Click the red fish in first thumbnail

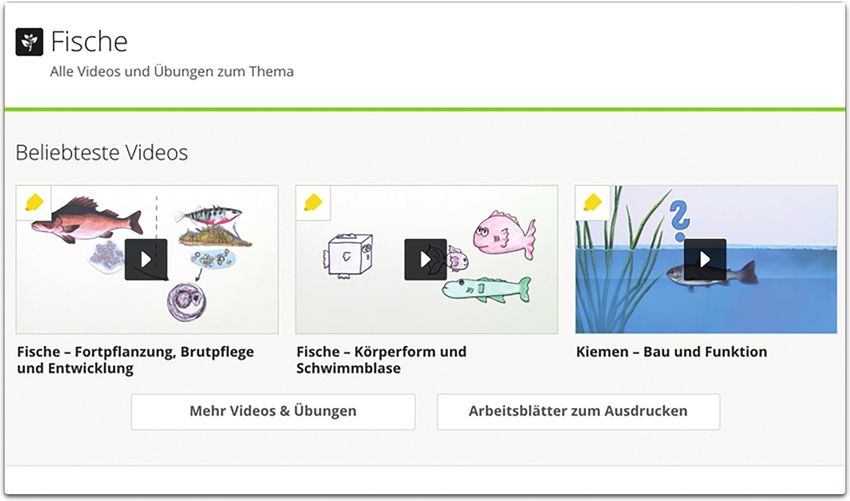[x=75, y=217]
